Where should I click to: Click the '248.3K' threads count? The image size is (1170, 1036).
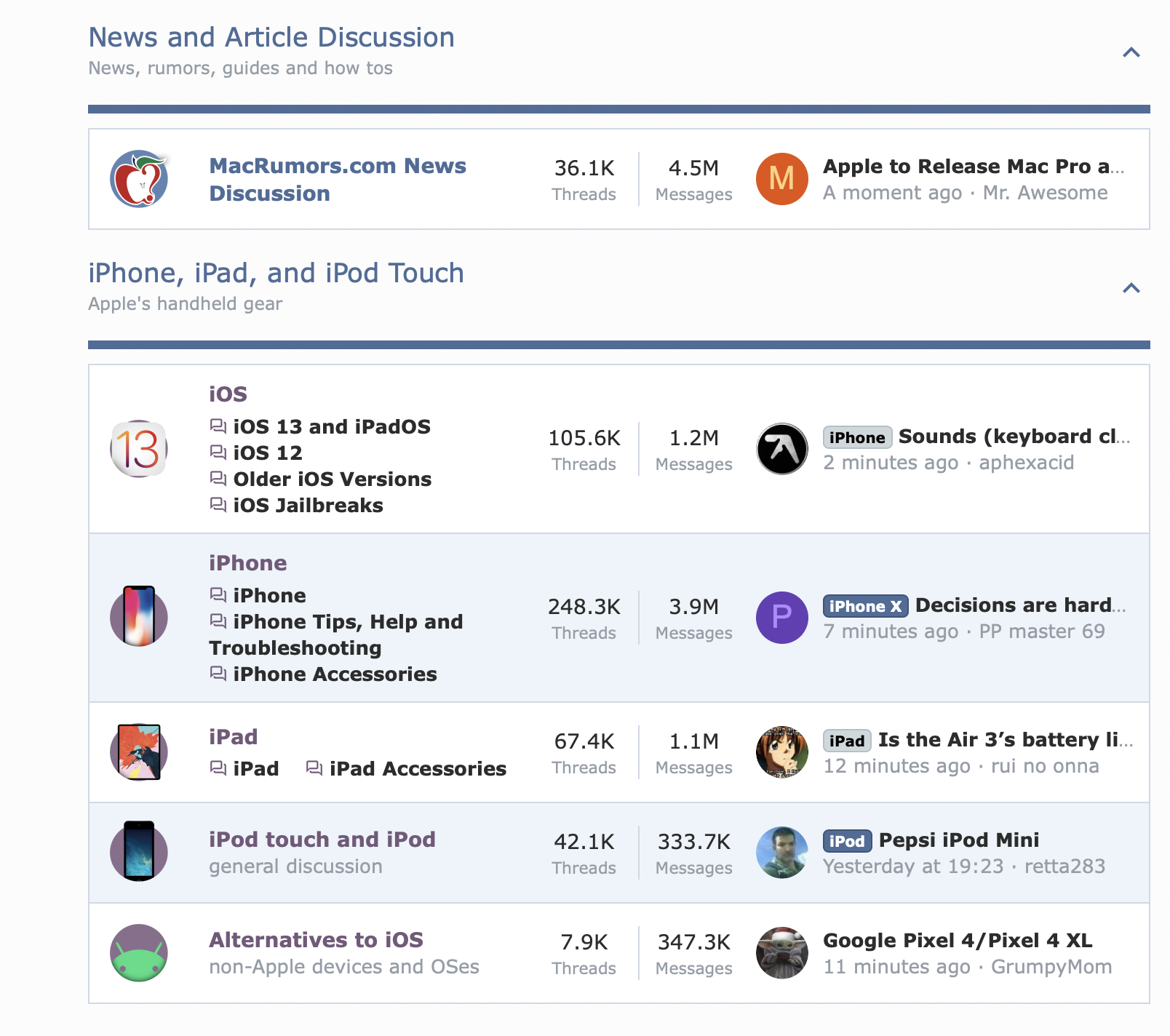(584, 607)
